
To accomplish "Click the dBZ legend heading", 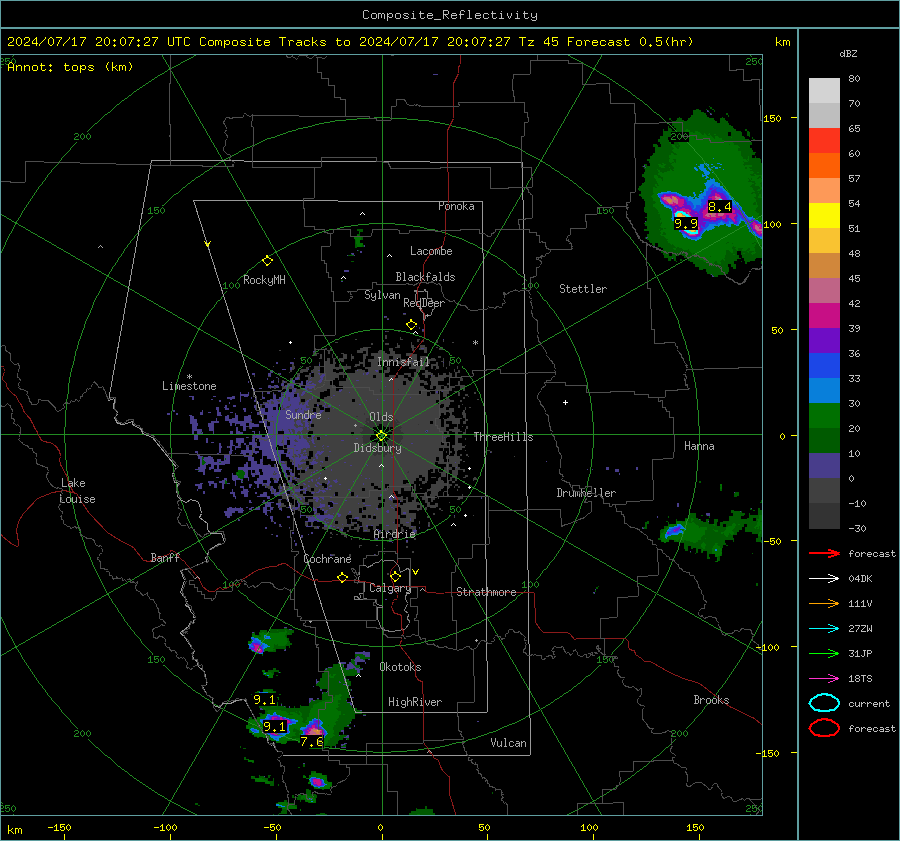I will [x=848, y=54].
